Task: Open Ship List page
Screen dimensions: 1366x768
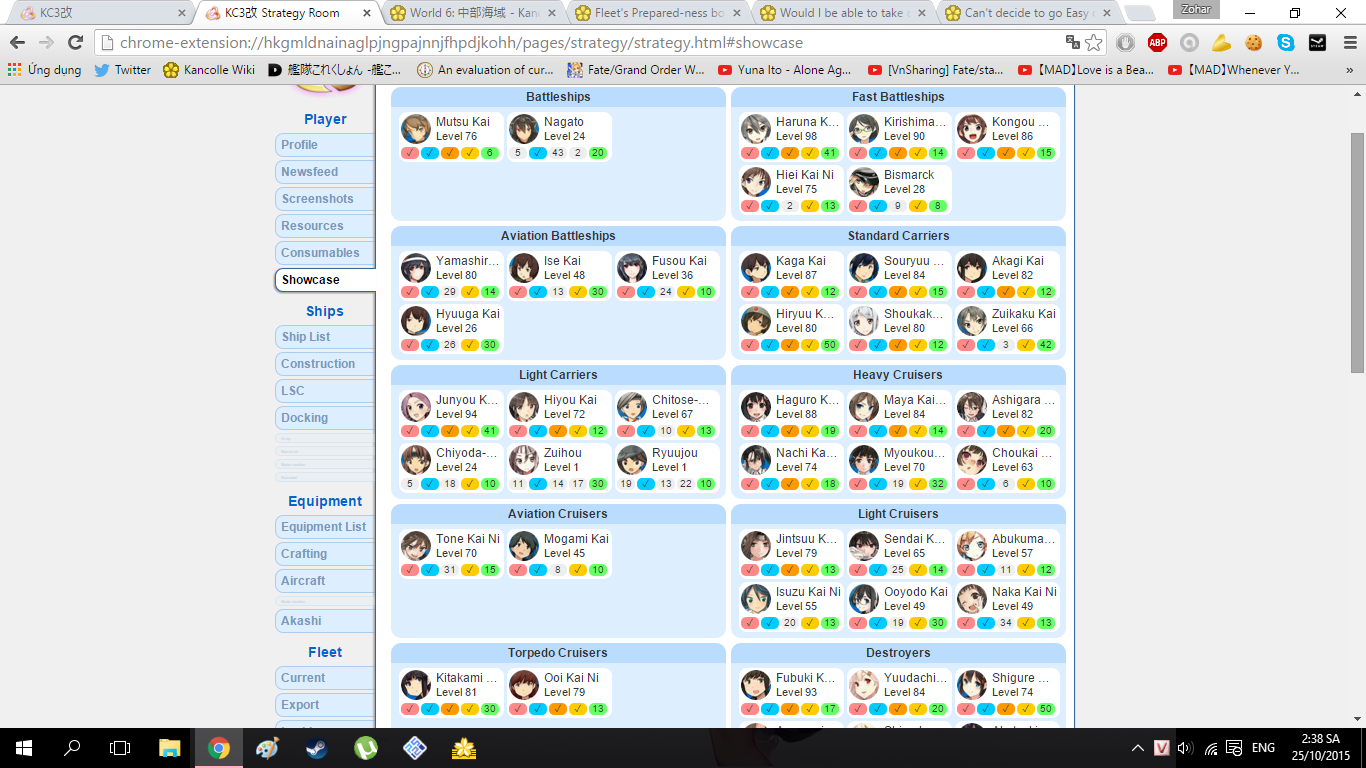Action: point(325,337)
